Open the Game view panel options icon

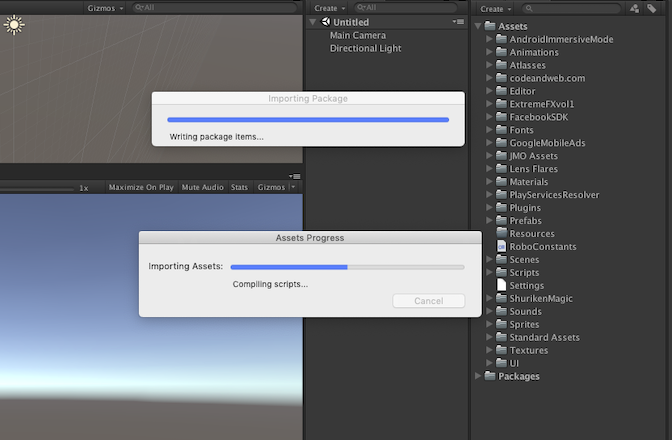[x=294, y=176]
